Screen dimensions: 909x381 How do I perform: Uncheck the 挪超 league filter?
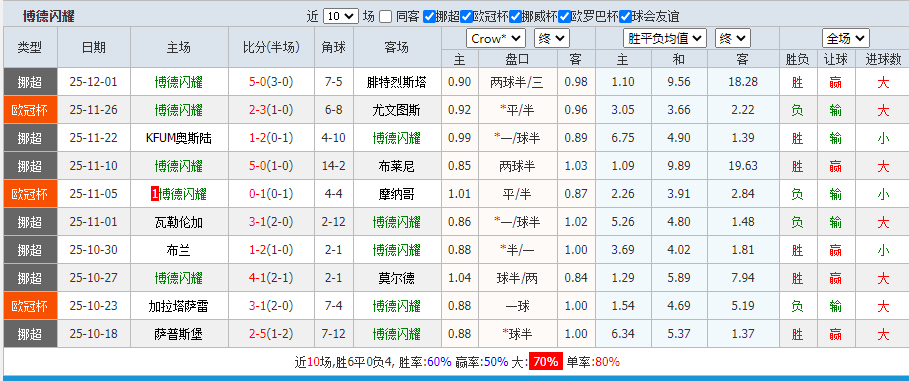coord(430,17)
